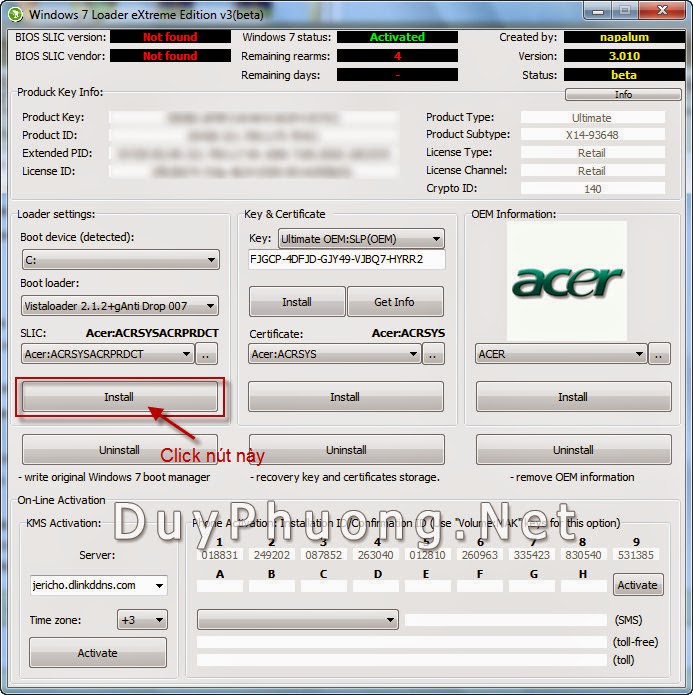Image resolution: width=693 pixels, height=695 pixels.
Task: Open the Boot loader Vistaloader dropdown
Action: point(120,306)
